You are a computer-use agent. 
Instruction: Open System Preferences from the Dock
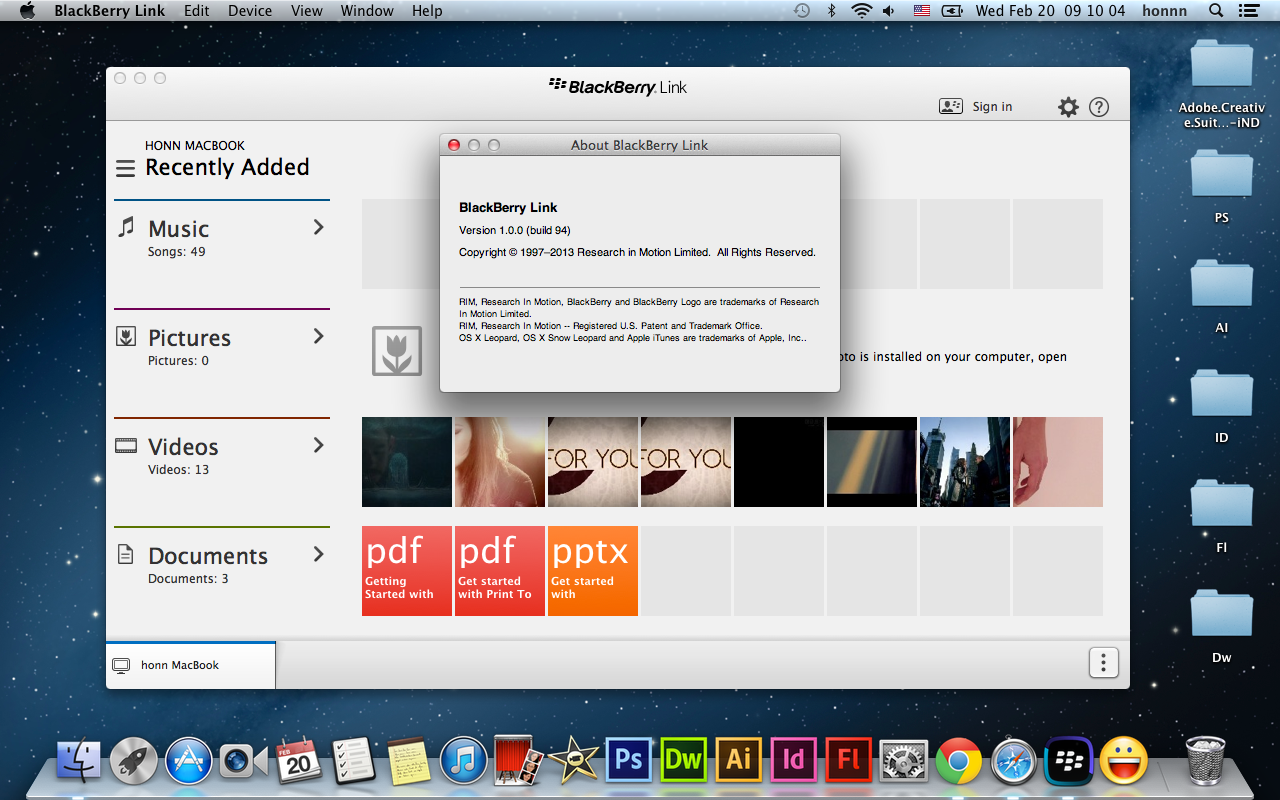(903, 762)
